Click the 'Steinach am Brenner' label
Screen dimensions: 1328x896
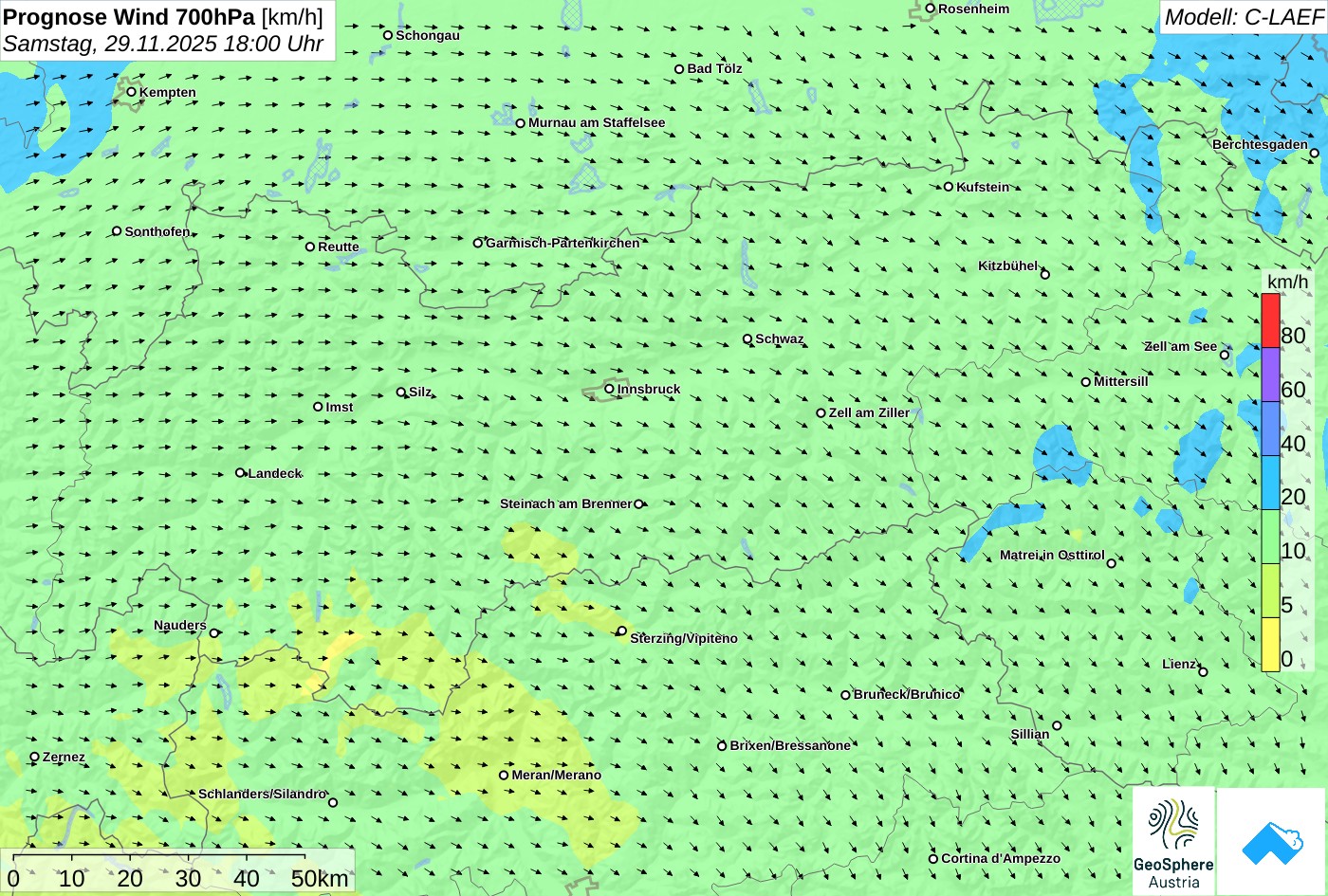(566, 503)
